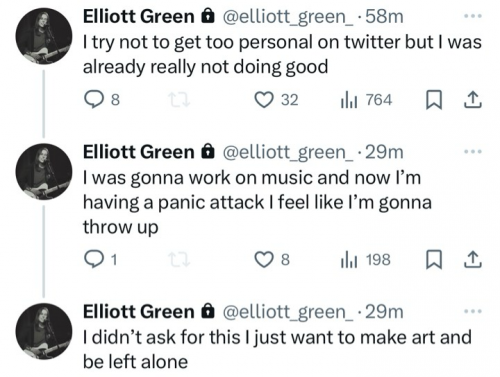Open replies on the 58m tweet
Image resolution: width=500 pixels, height=377 pixels.
[101, 100]
